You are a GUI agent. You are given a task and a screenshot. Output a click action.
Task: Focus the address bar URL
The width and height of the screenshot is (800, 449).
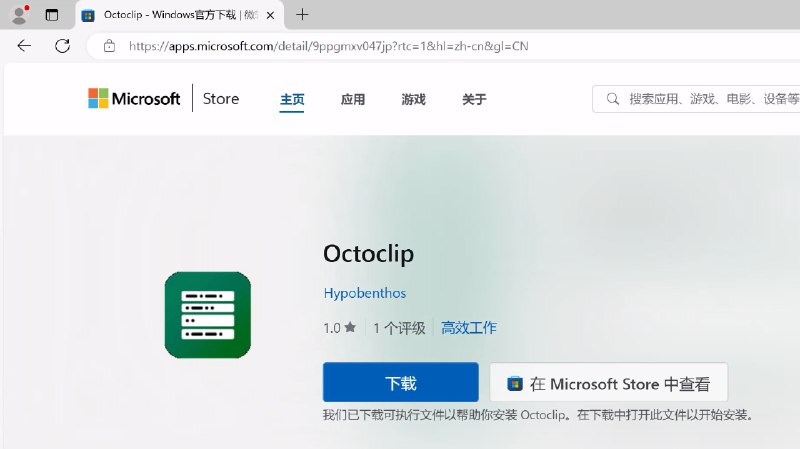329,46
